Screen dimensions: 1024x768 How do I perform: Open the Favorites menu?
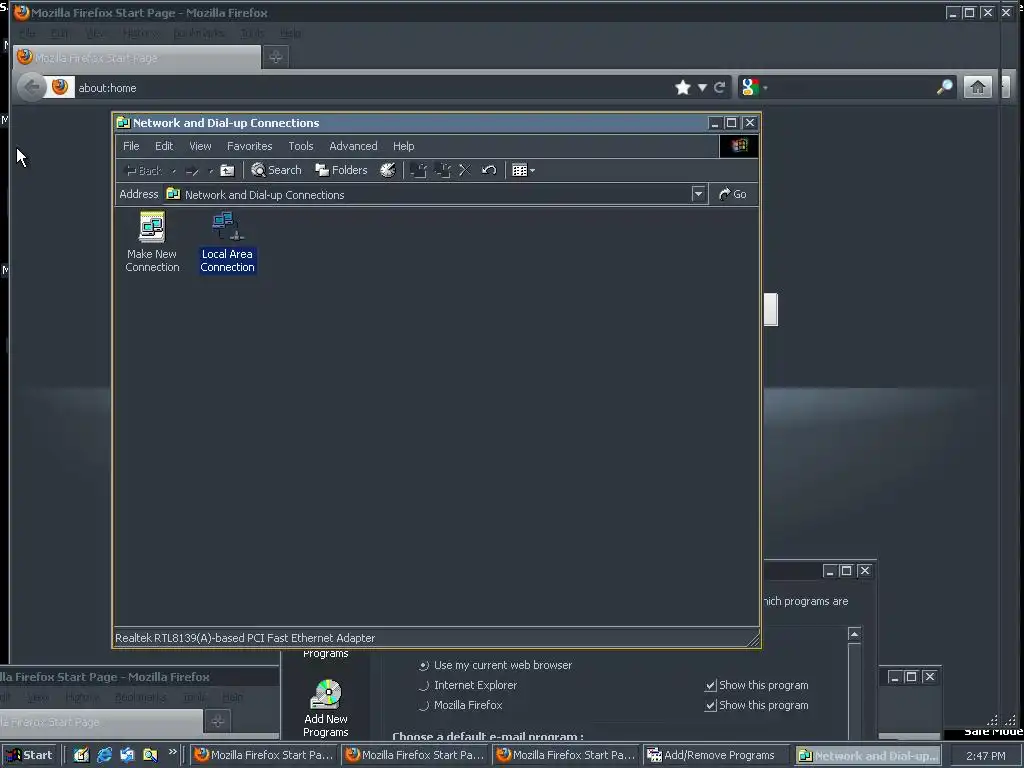coord(249,146)
